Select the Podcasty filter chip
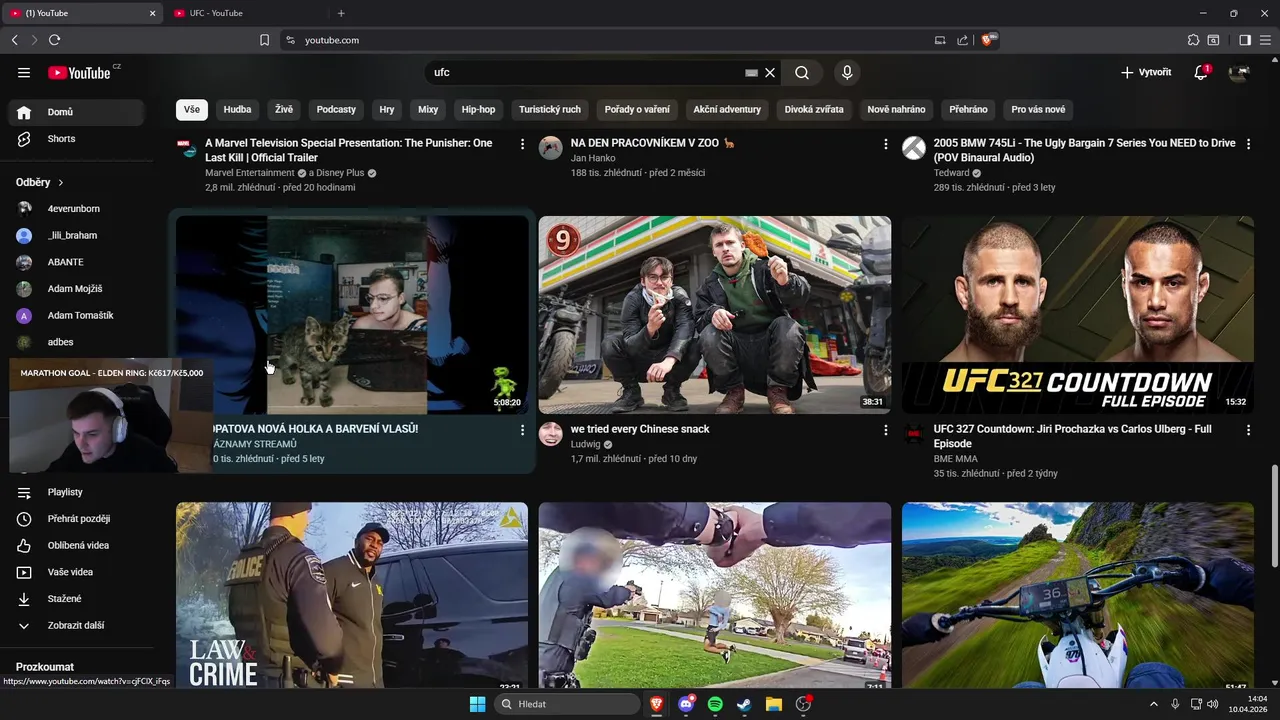The image size is (1280, 720). (336, 109)
